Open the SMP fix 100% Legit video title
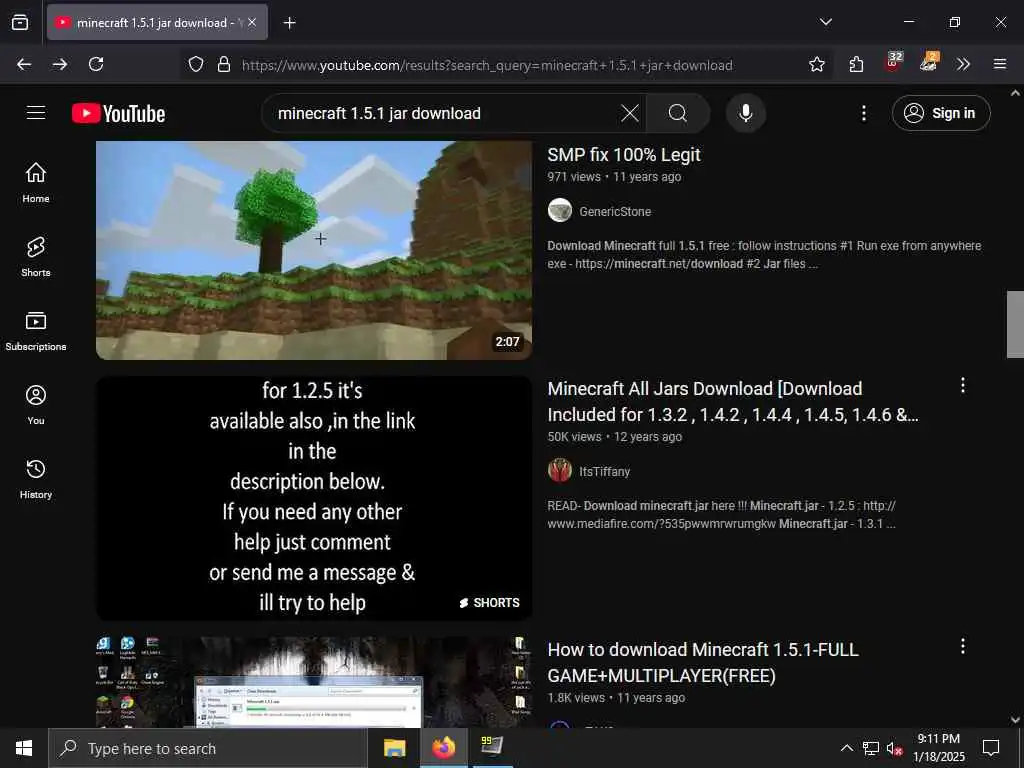 coord(624,155)
